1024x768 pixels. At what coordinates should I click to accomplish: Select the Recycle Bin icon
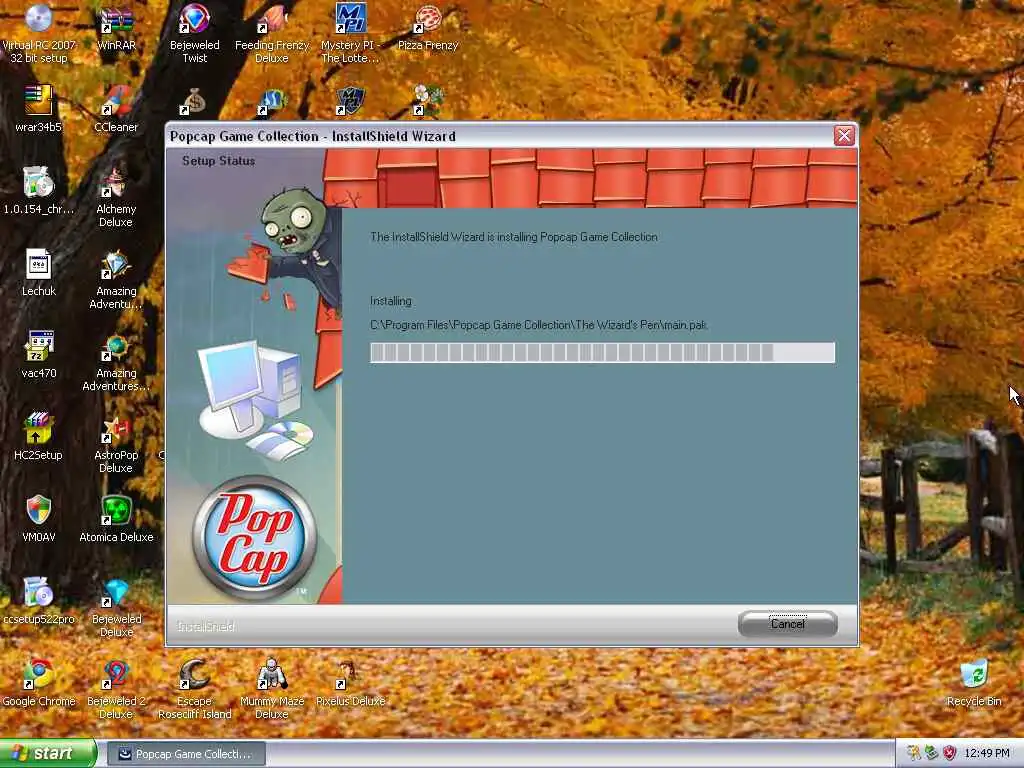tap(974, 683)
